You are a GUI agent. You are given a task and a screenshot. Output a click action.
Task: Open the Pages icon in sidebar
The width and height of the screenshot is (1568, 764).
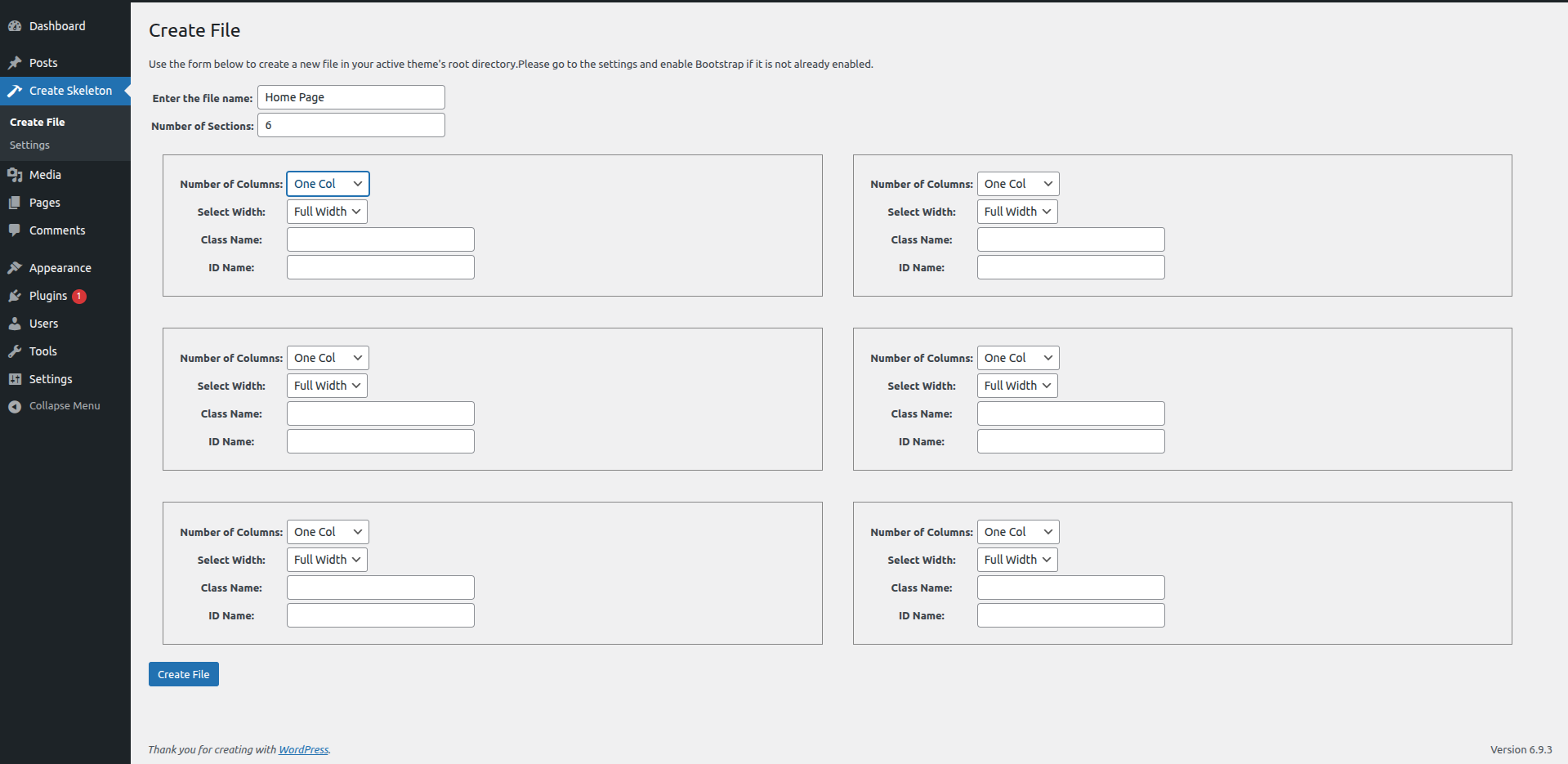pos(16,202)
